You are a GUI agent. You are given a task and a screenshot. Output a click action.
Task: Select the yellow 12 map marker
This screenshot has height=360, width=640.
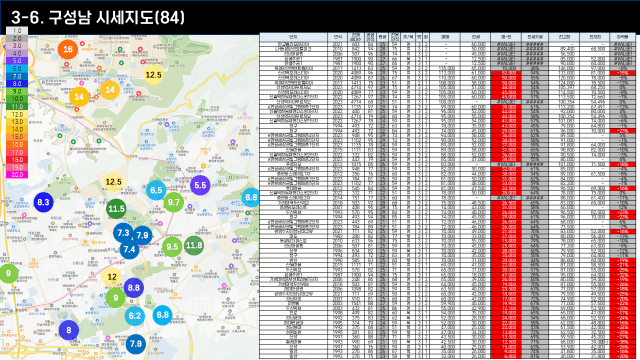(112, 277)
